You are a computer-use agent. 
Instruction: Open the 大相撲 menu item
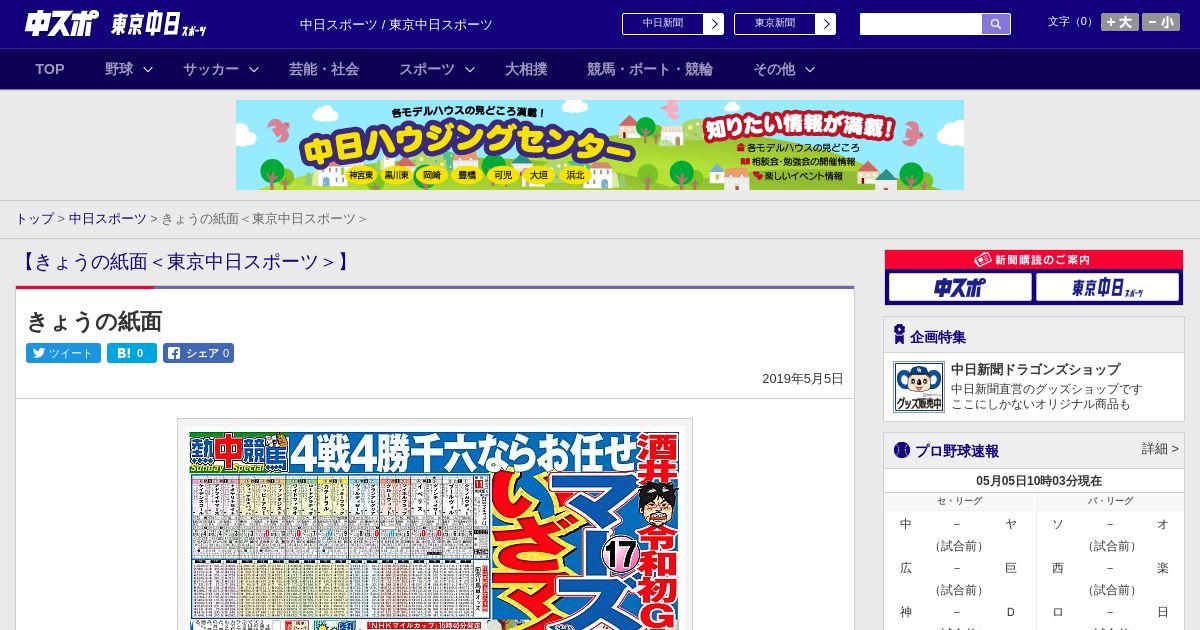[526, 69]
